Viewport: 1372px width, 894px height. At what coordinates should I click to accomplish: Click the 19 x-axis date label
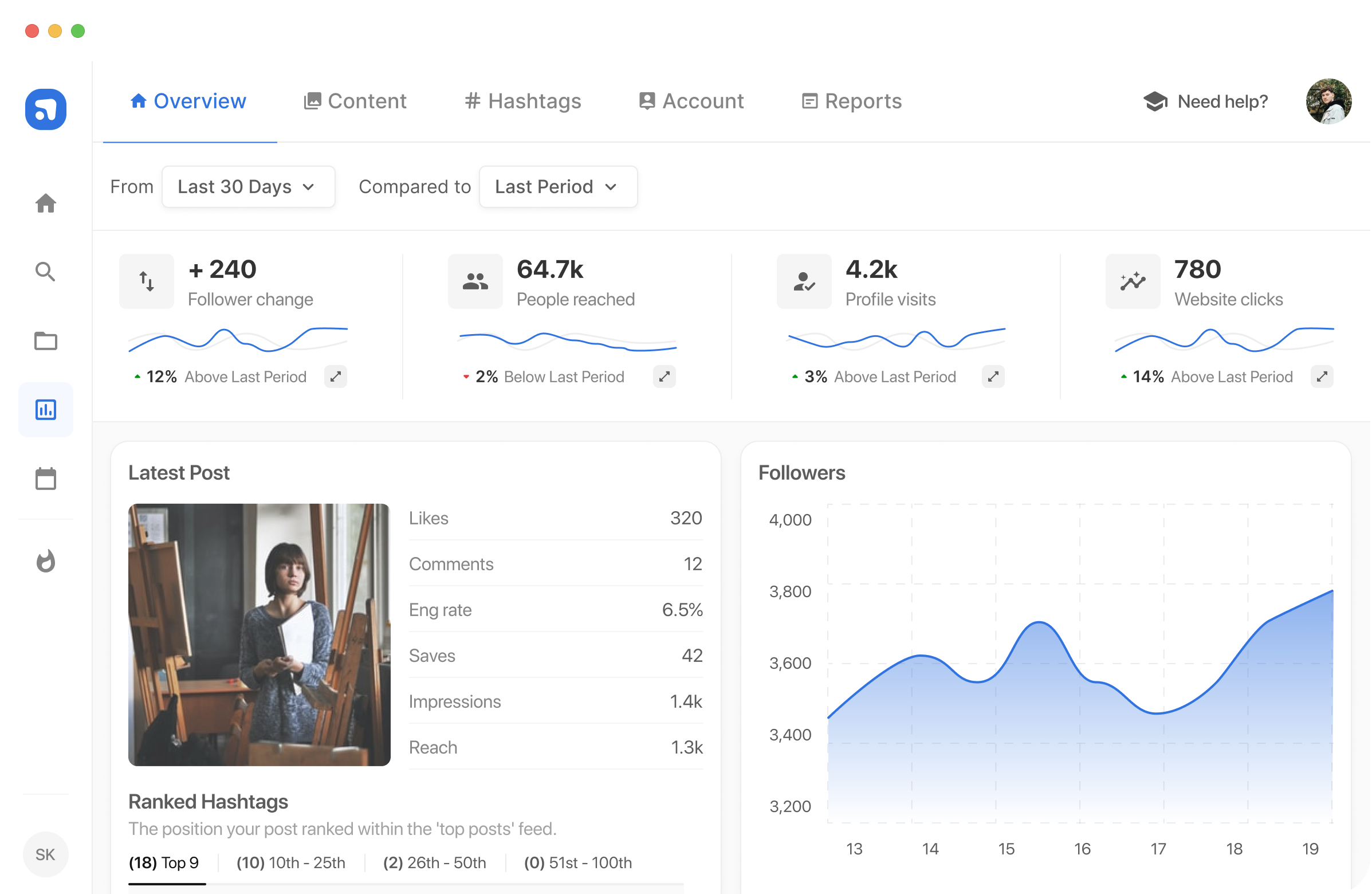tap(1311, 850)
